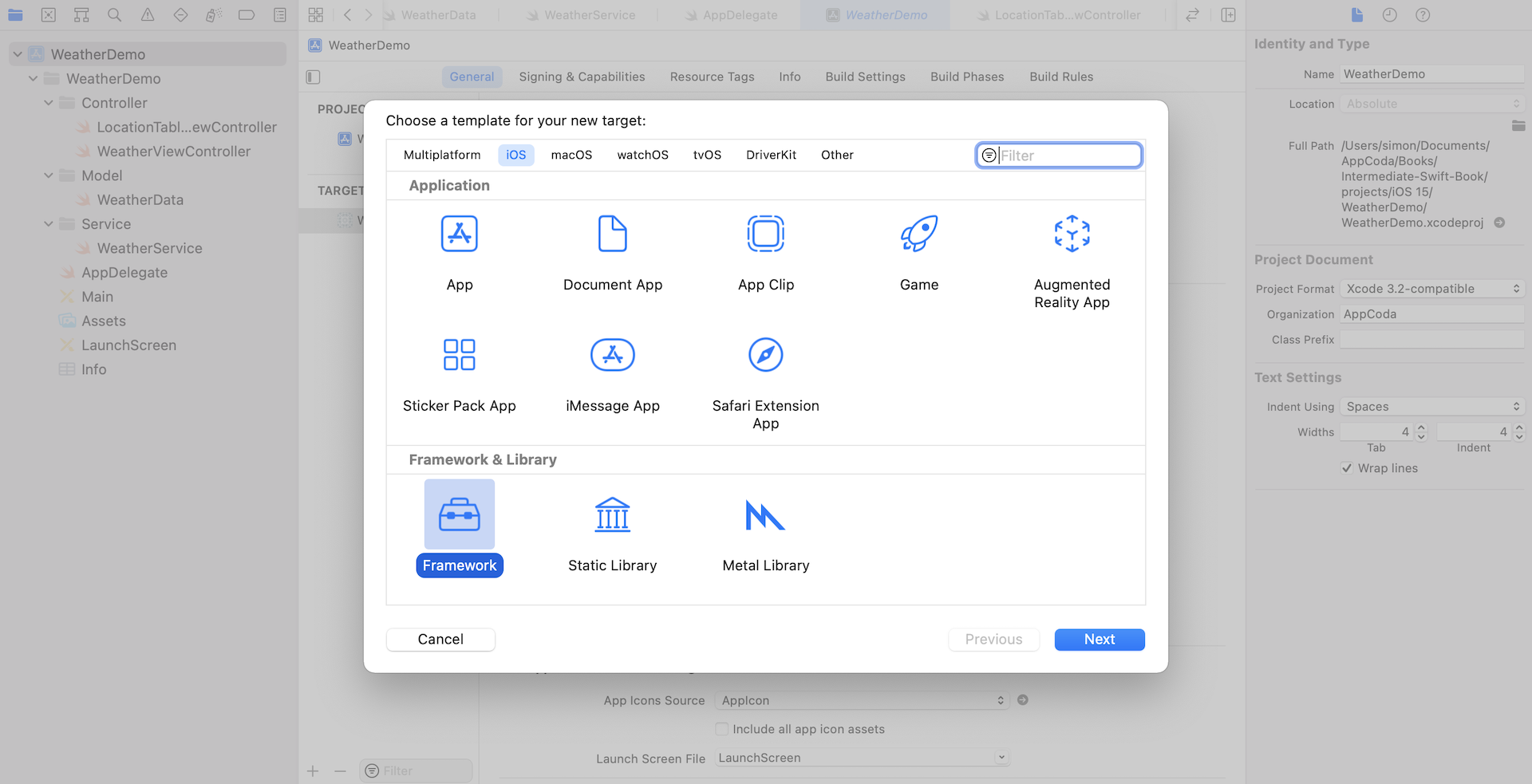The width and height of the screenshot is (1532, 784).
Task: Select the App Clip template
Action: click(x=765, y=234)
